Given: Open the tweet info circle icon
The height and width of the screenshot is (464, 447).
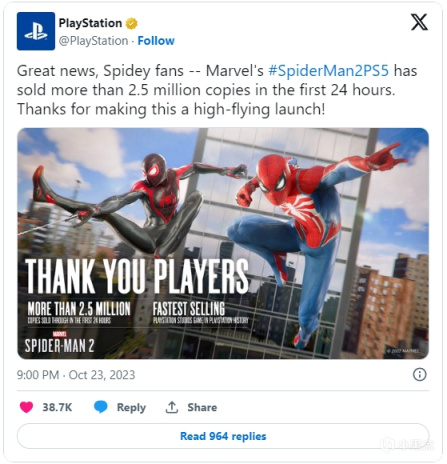Looking at the screenshot, I should pos(419,375).
